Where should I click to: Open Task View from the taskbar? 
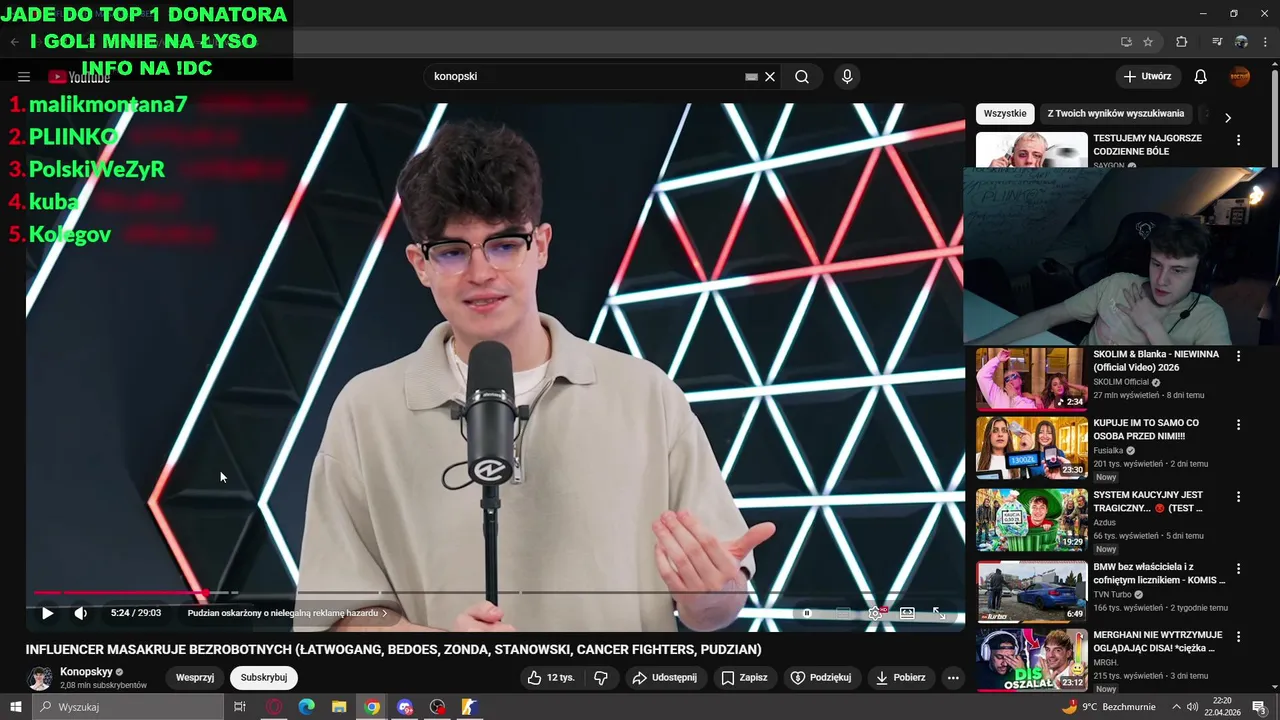pyautogui.click(x=240, y=707)
